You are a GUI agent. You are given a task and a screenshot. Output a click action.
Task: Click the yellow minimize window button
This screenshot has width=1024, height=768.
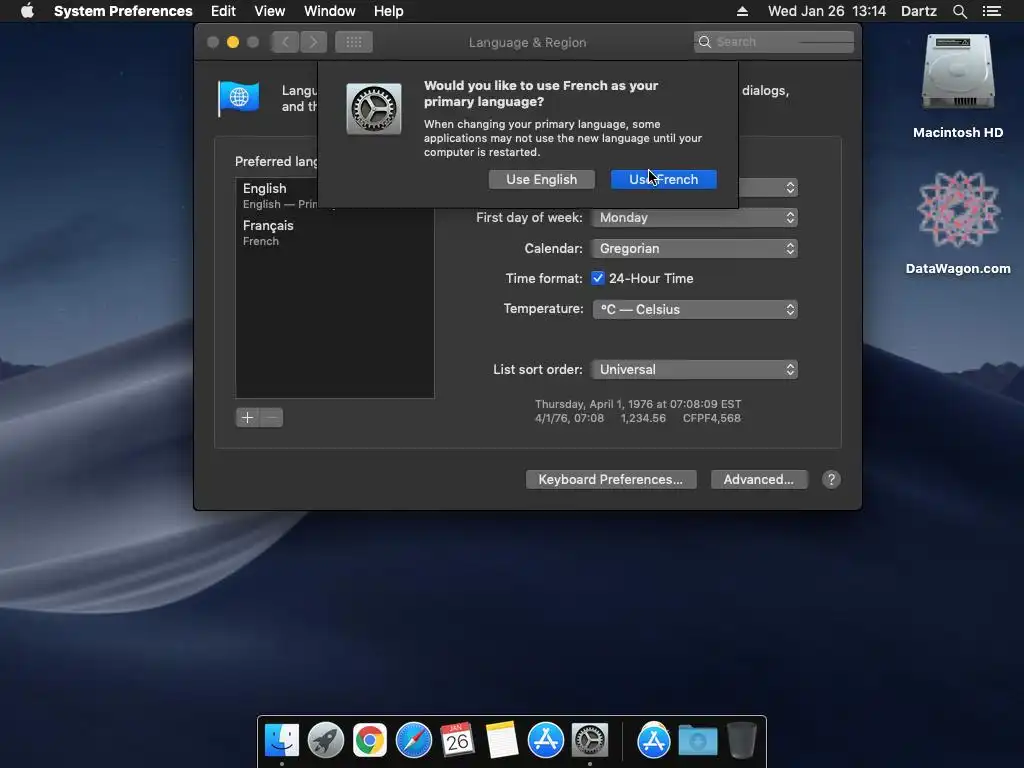[232, 42]
